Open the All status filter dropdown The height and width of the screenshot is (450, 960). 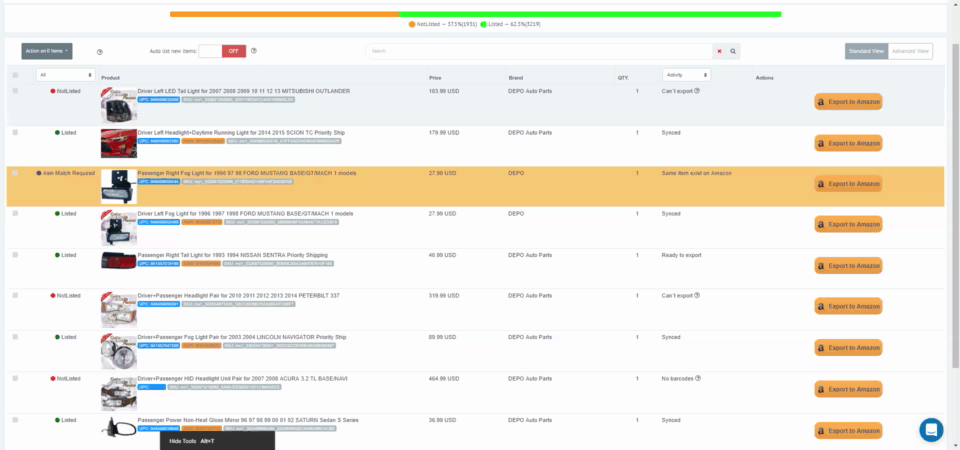point(66,75)
